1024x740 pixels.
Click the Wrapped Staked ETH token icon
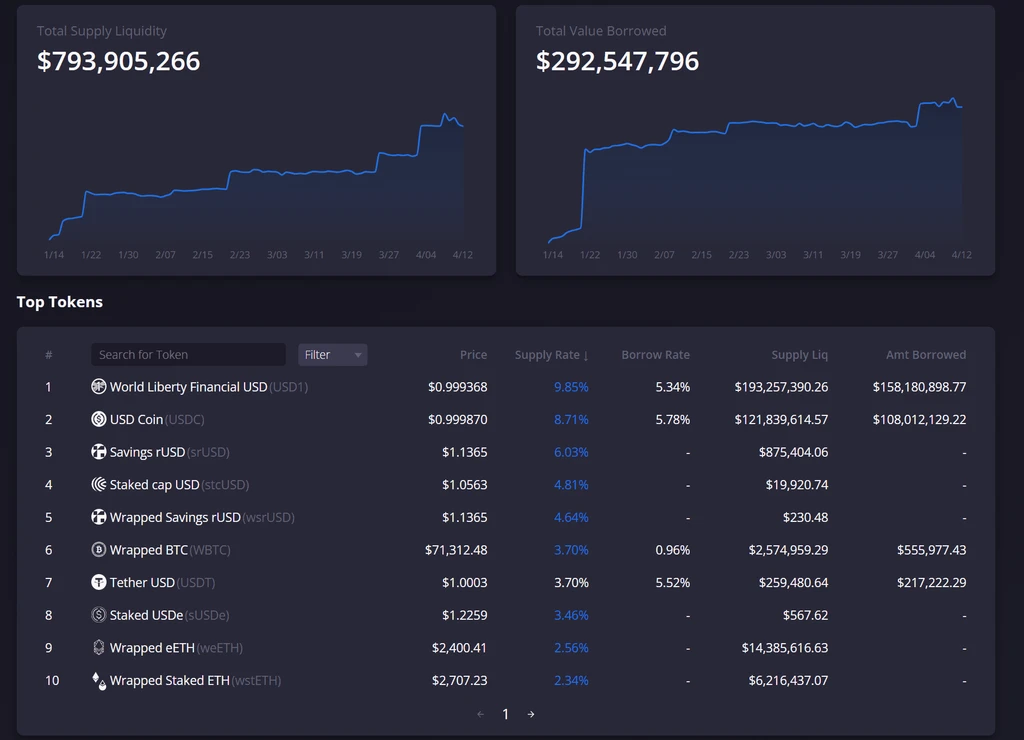[x=99, y=681]
